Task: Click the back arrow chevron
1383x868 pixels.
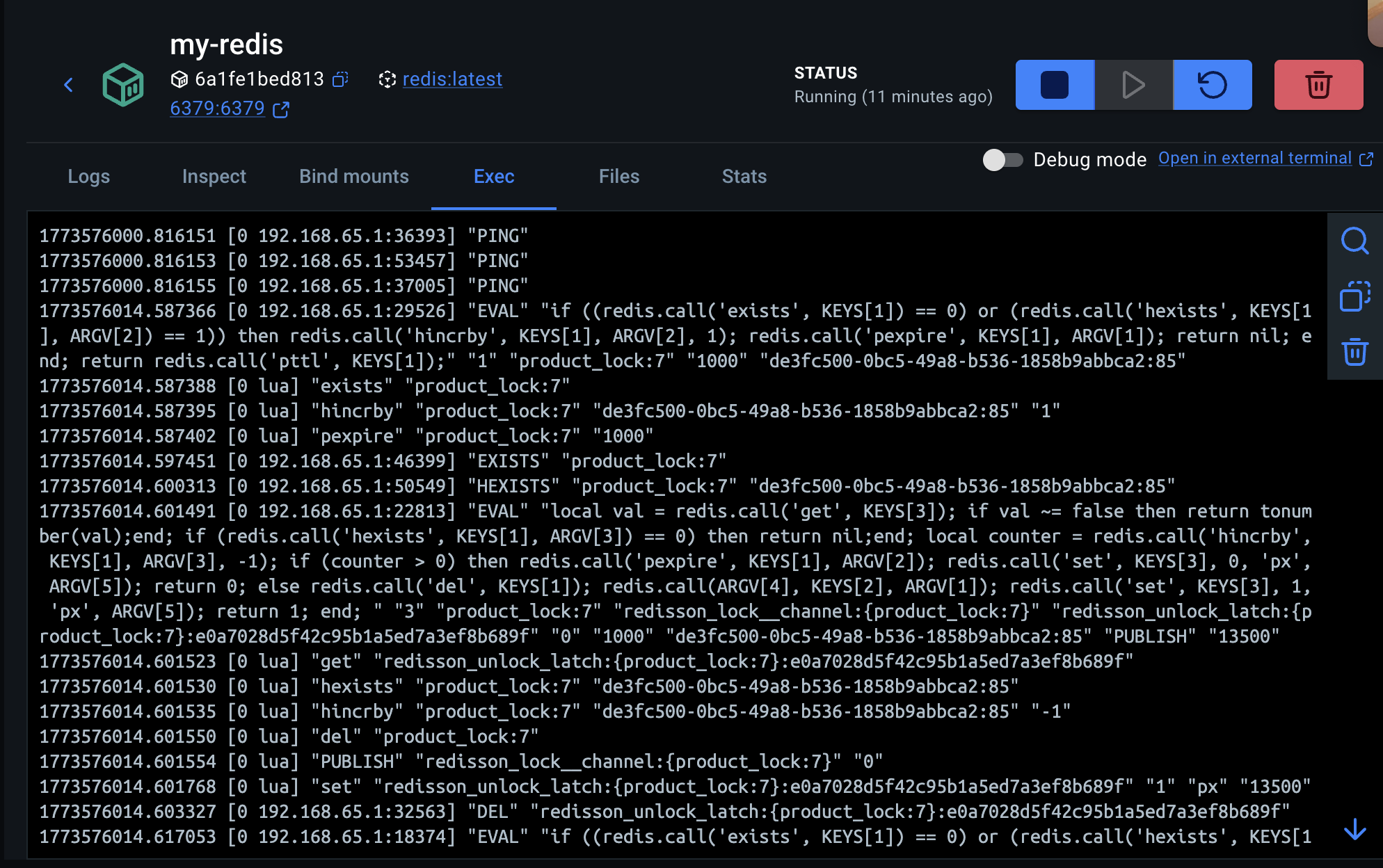Action: point(68,85)
